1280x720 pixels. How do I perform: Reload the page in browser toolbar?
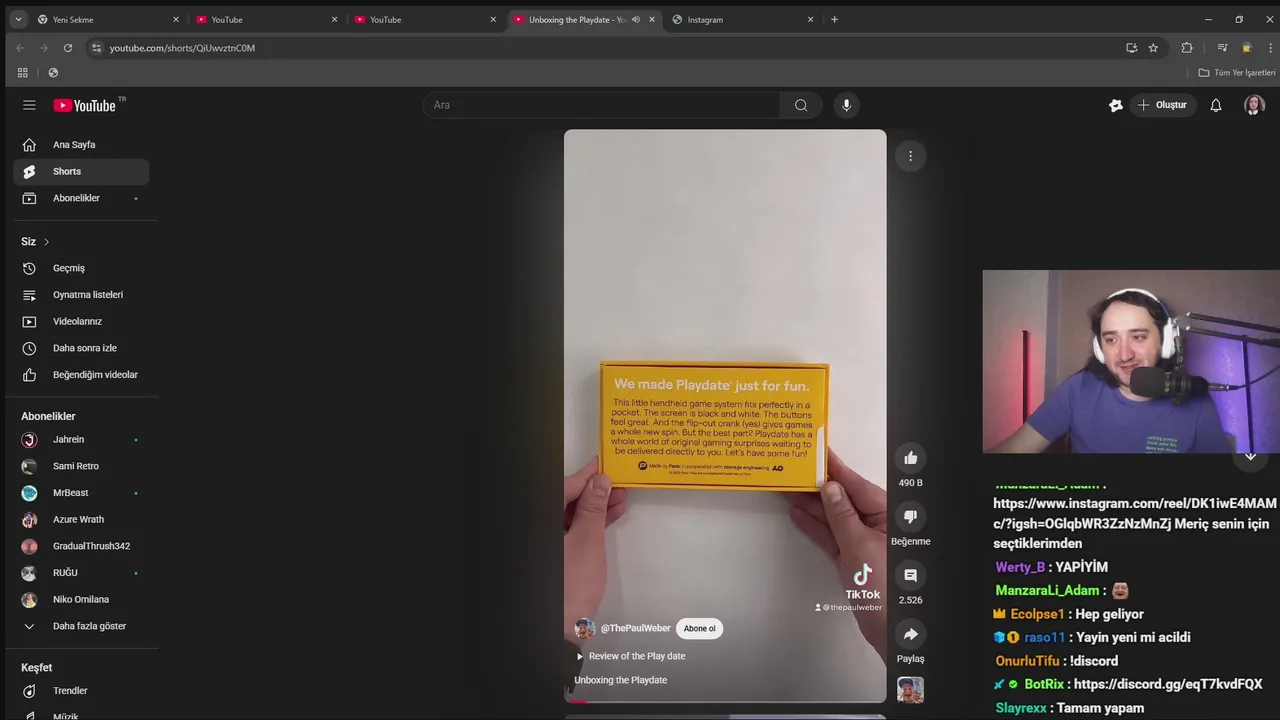point(68,48)
